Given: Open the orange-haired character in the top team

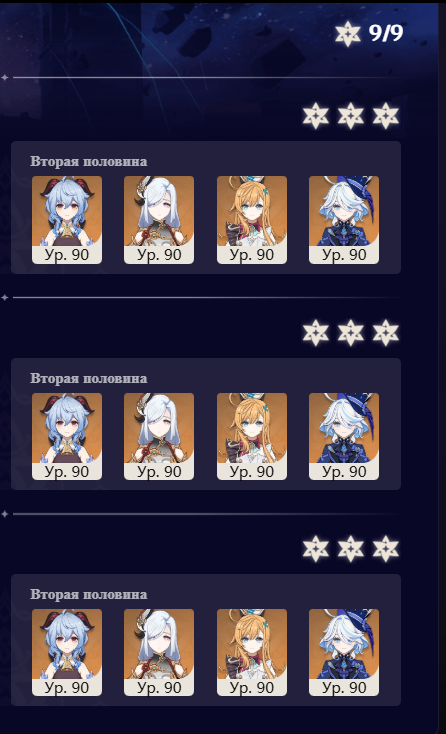Looking at the screenshot, I should pyautogui.click(x=252, y=220).
